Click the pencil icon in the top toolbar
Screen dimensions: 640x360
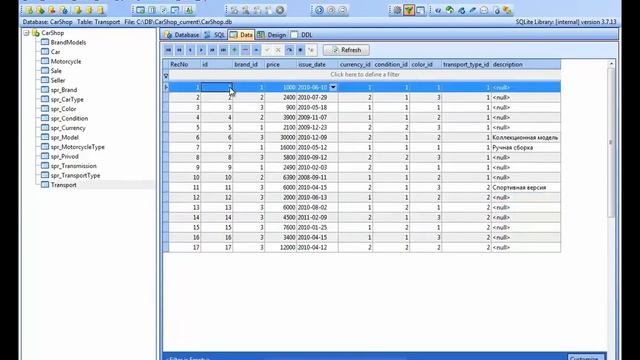(473, 10)
